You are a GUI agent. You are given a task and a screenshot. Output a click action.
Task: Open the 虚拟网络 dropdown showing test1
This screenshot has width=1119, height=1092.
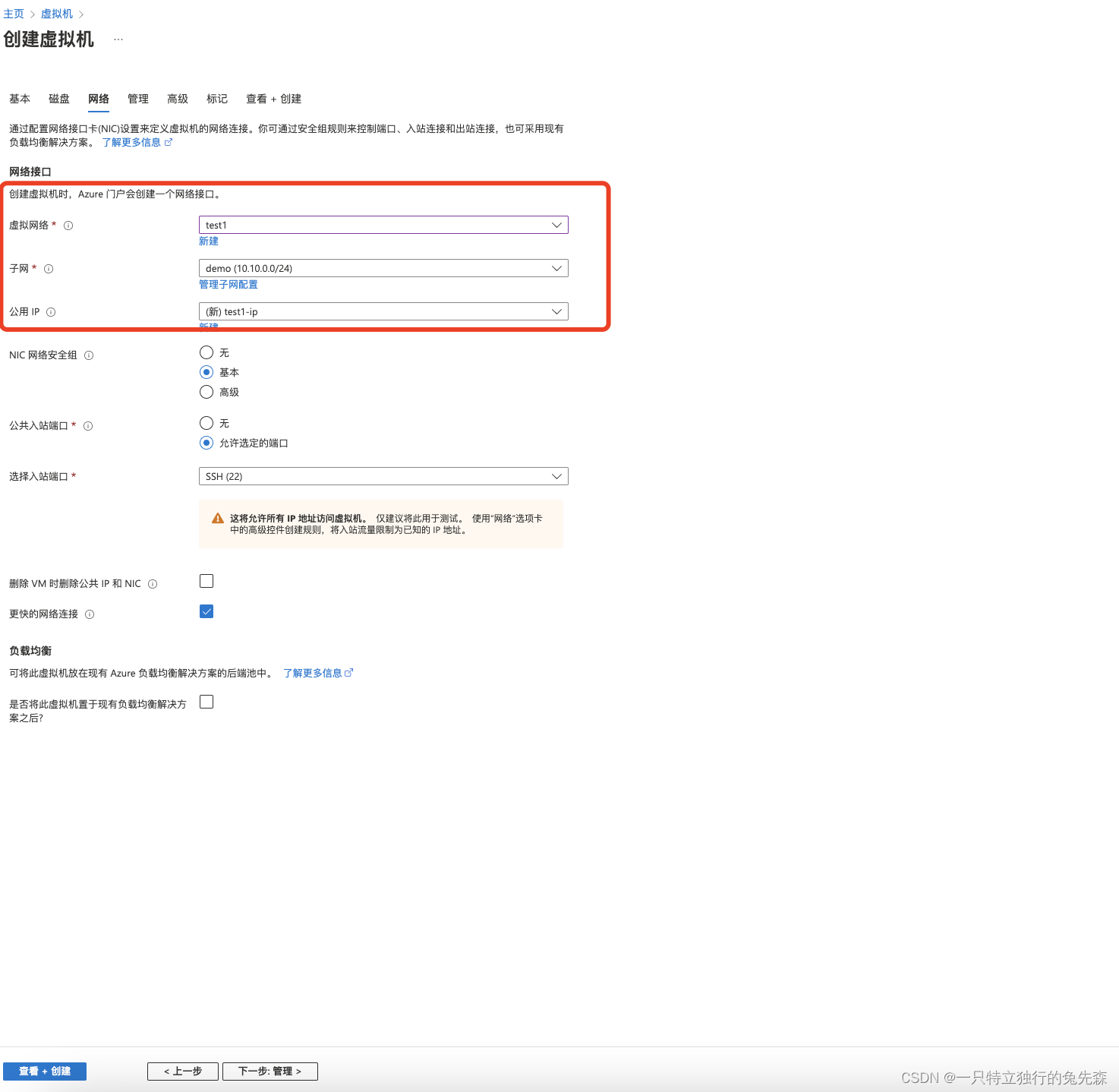383,225
